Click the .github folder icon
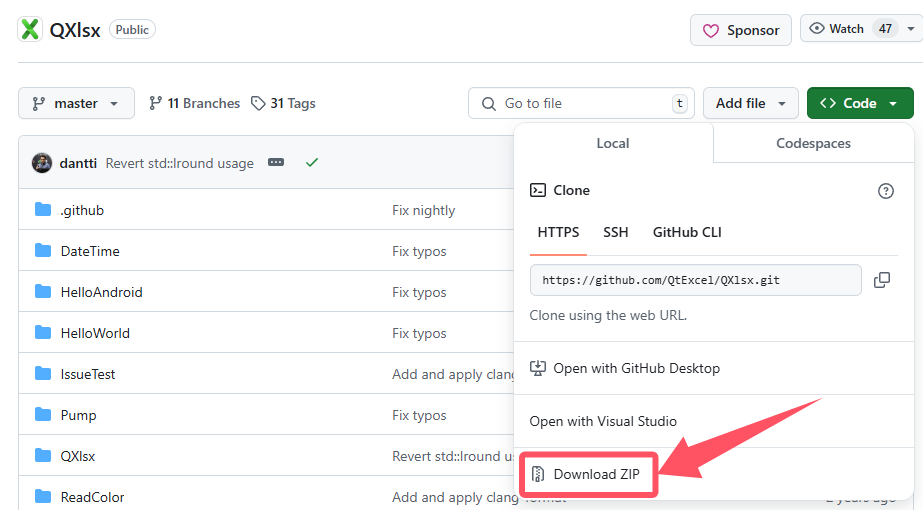923x510 pixels. pos(43,210)
